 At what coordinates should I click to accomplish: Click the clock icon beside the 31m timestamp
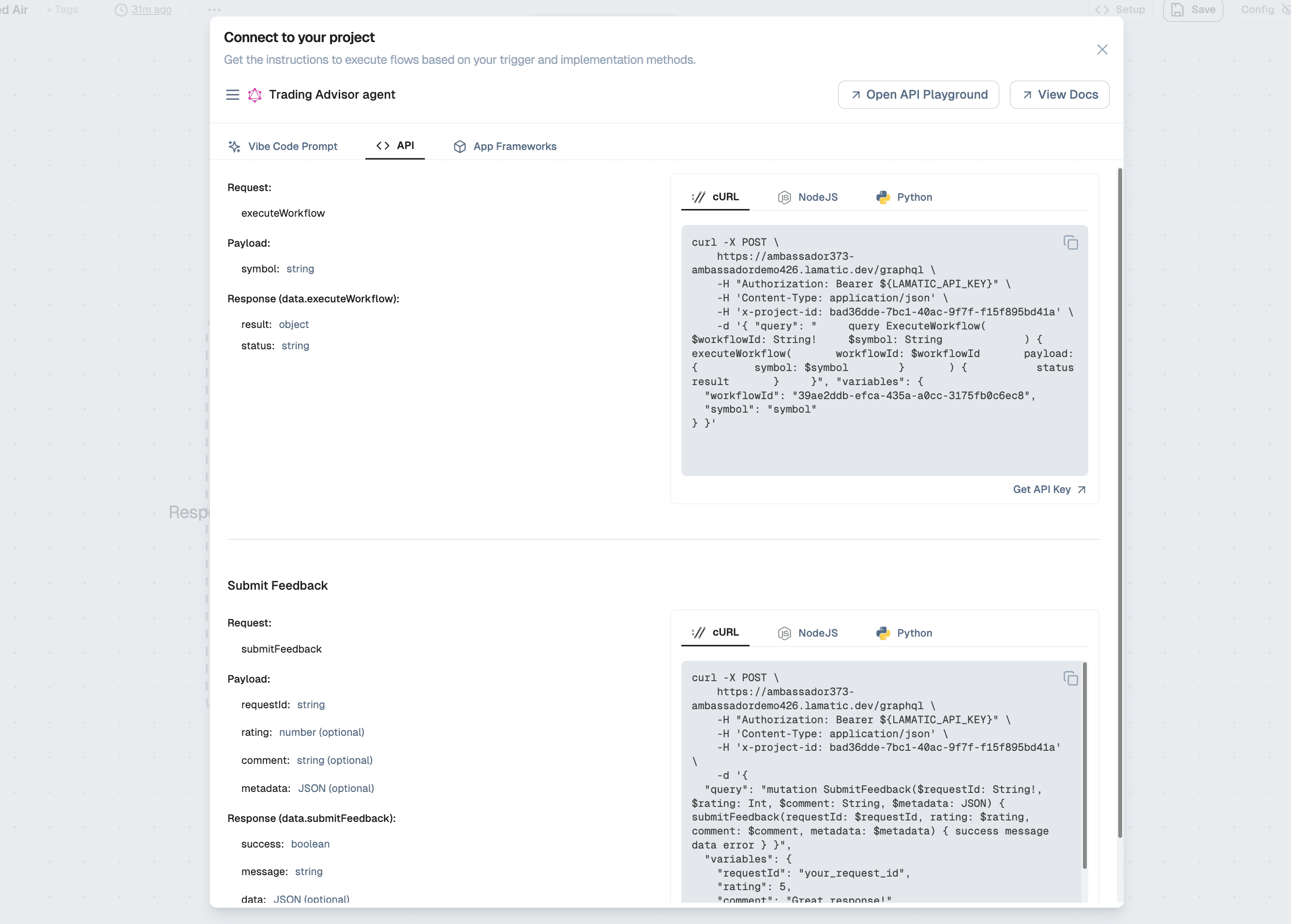click(121, 9)
